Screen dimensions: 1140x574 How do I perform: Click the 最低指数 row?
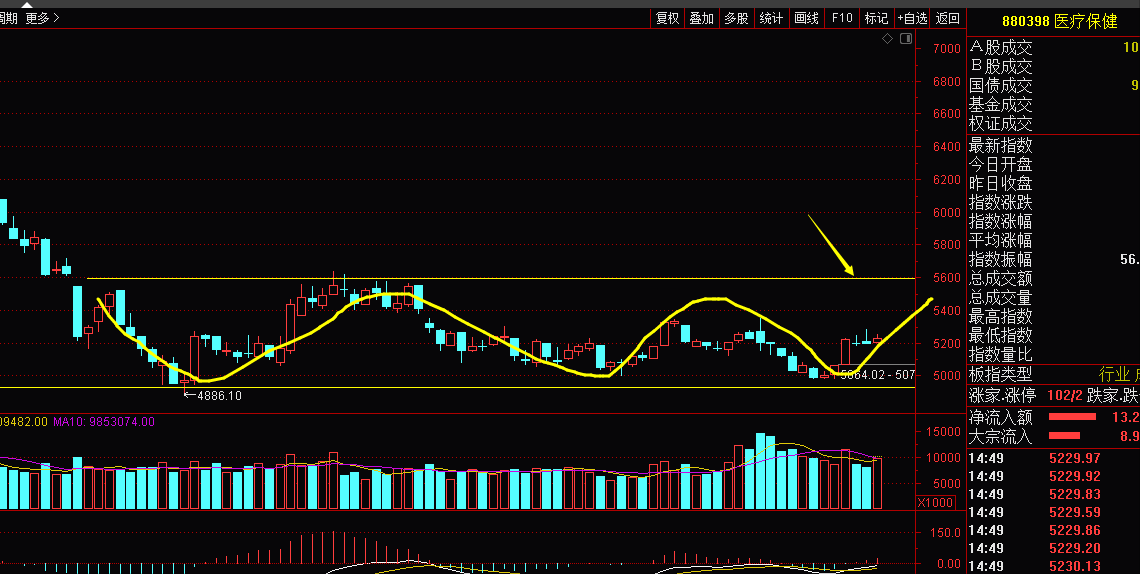coord(1053,335)
